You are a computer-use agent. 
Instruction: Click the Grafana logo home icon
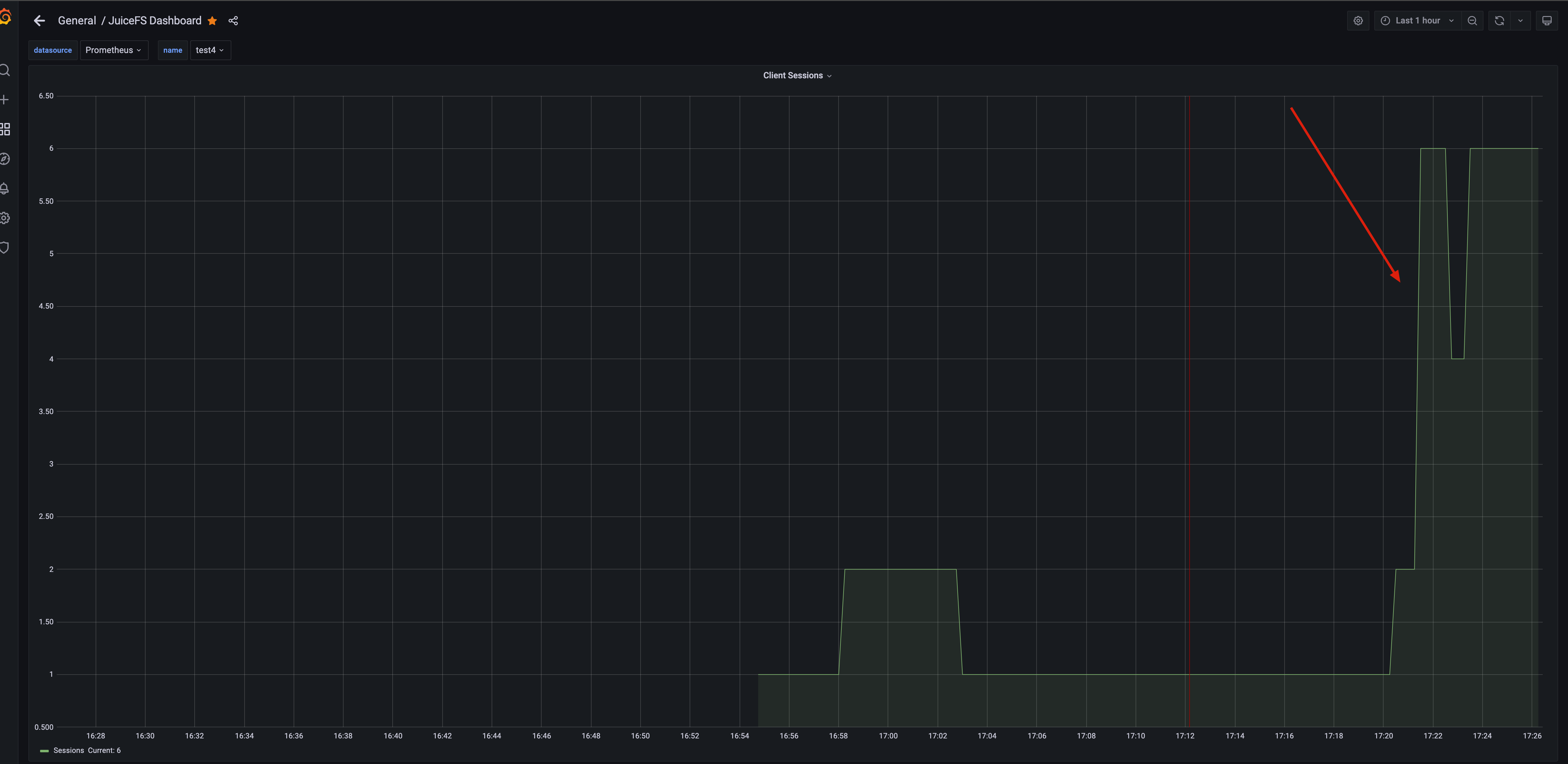5,17
